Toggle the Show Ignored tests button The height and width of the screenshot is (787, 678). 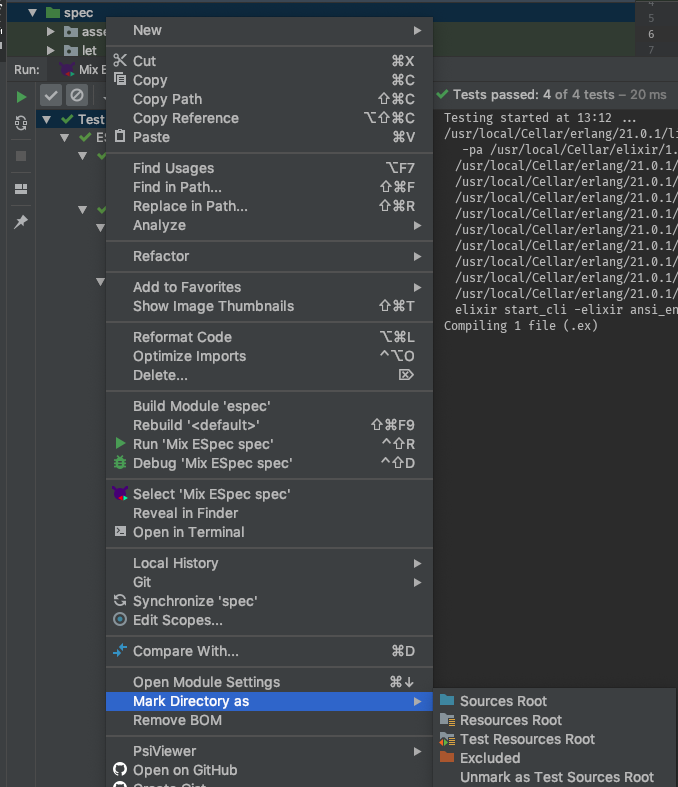click(x=77, y=95)
